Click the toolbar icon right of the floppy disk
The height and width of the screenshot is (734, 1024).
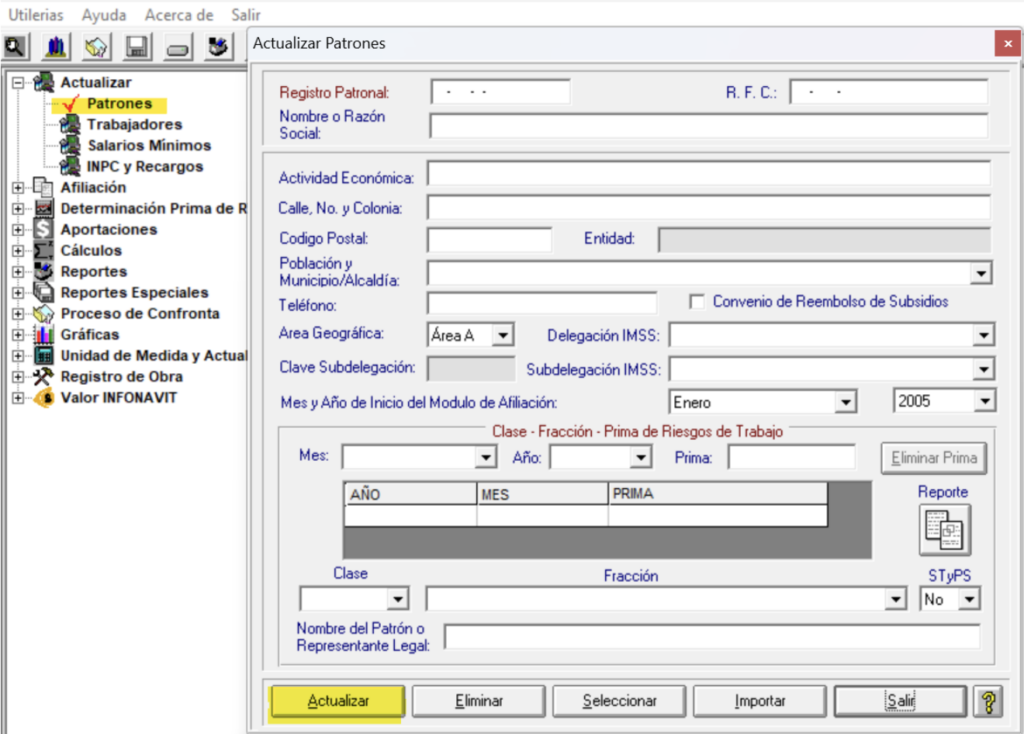point(178,46)
